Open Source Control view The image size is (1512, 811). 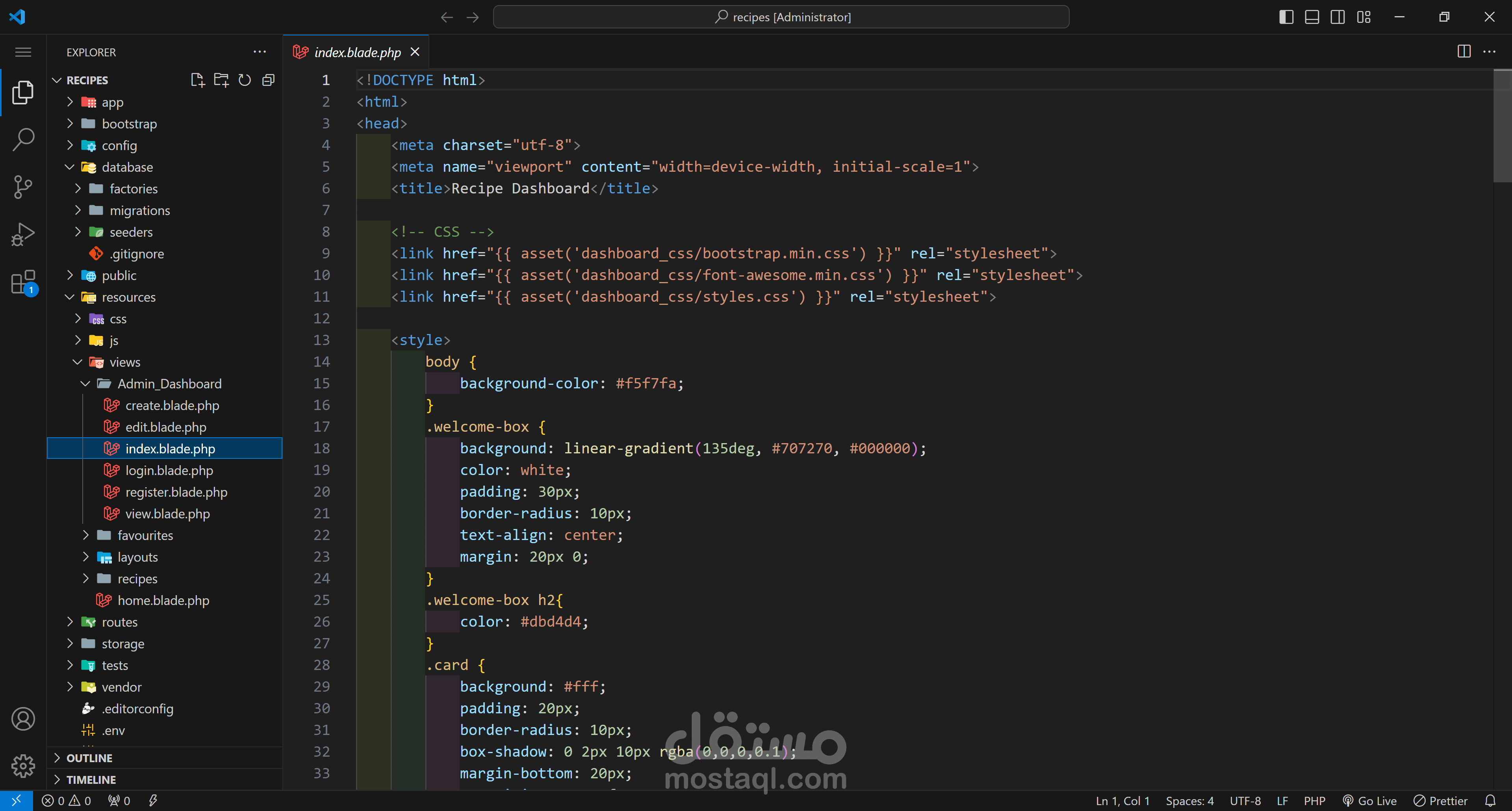pos(23,187)
